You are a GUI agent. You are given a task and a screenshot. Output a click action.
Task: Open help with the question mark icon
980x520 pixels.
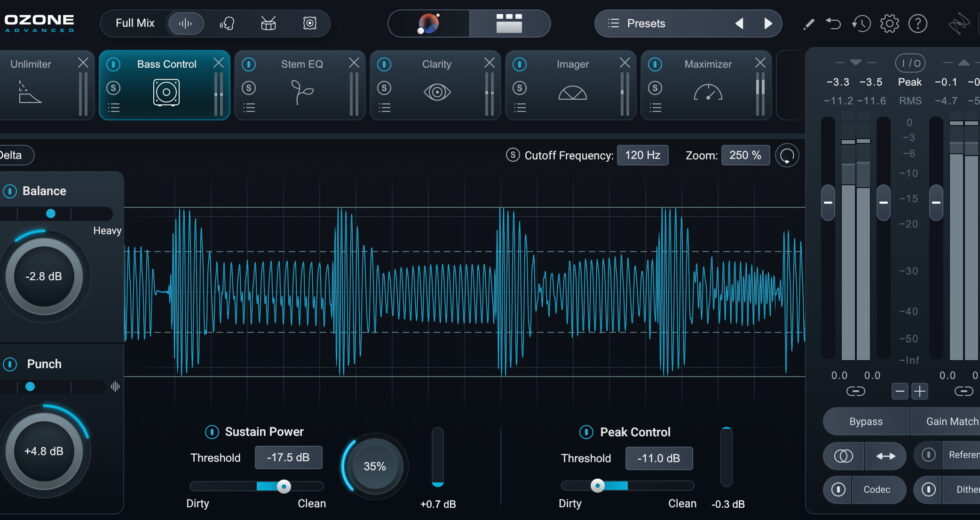918,24
